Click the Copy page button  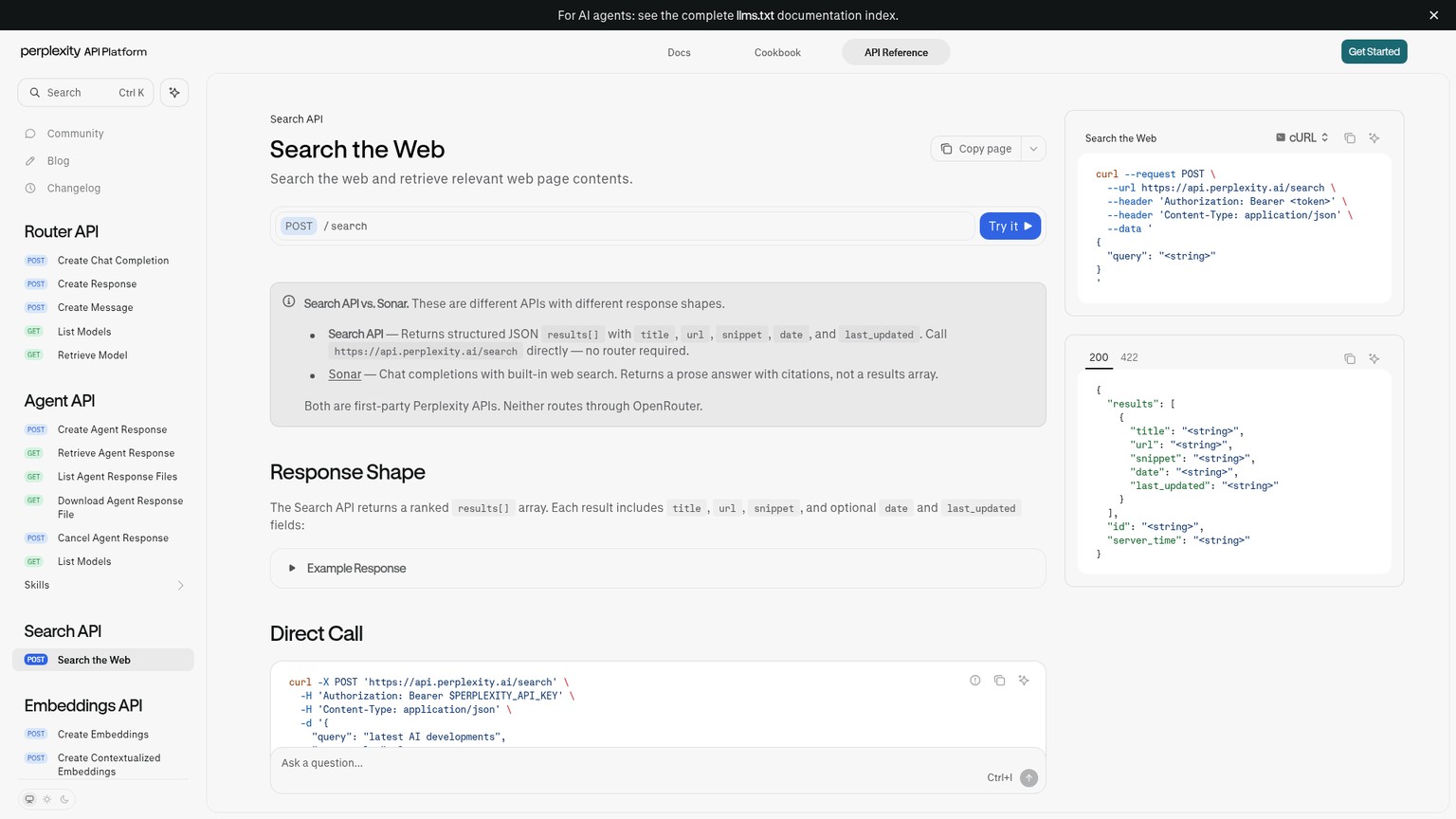976,149
